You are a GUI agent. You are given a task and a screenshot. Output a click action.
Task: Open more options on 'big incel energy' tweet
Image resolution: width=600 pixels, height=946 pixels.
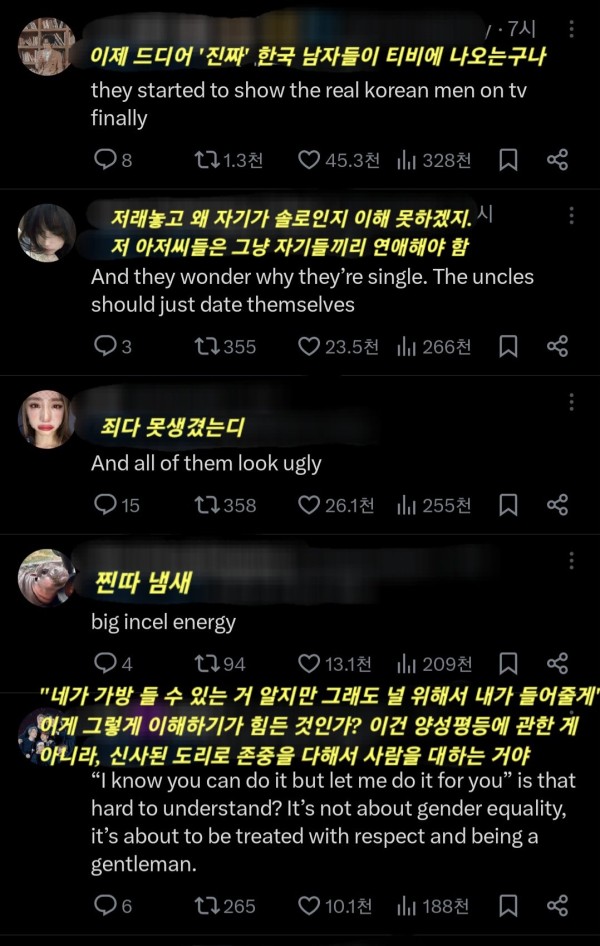pyautogui.click(x=571, y=560)
